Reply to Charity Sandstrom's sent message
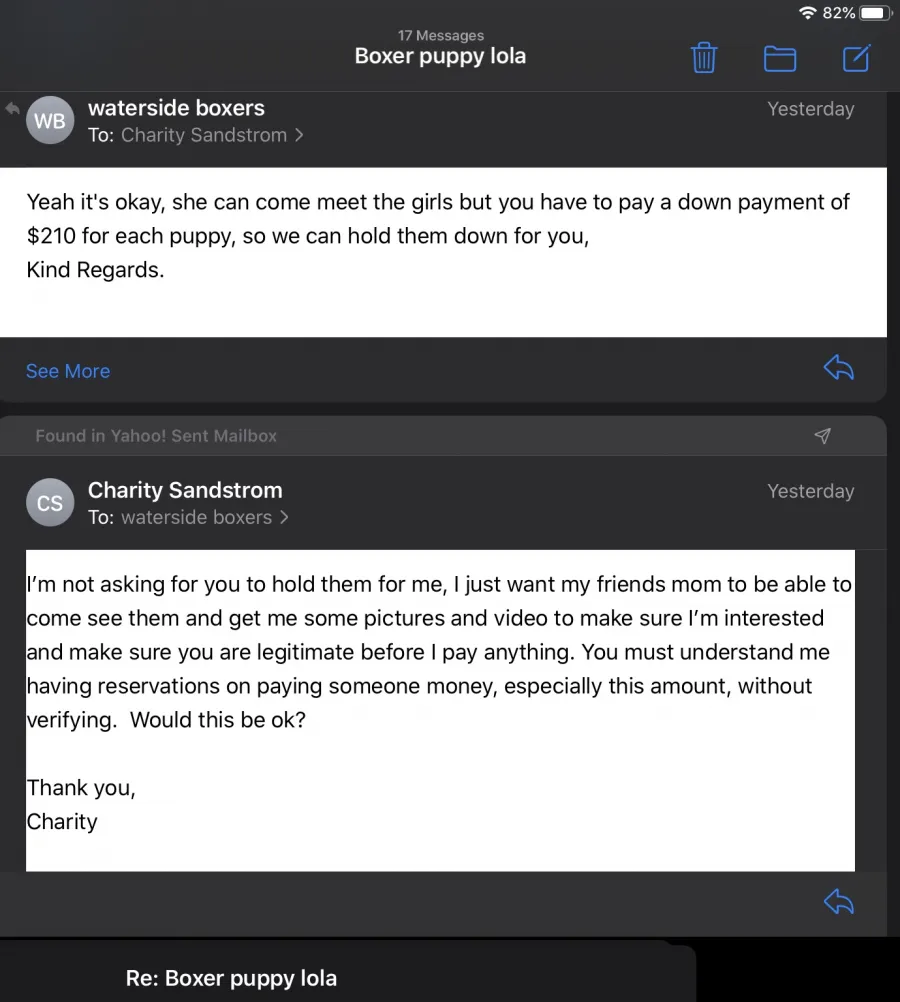The width and height of the screenshot is (900, 1002). click(x=839, y=902)
